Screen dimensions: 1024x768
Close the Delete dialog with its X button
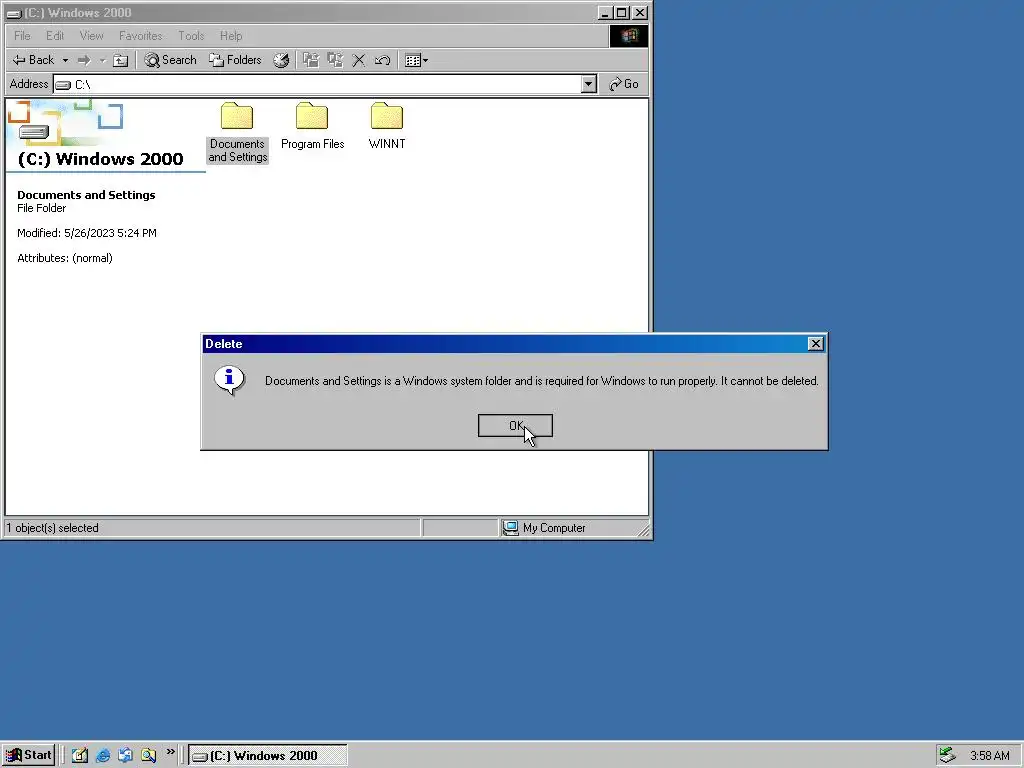click(x=815, y=344)
